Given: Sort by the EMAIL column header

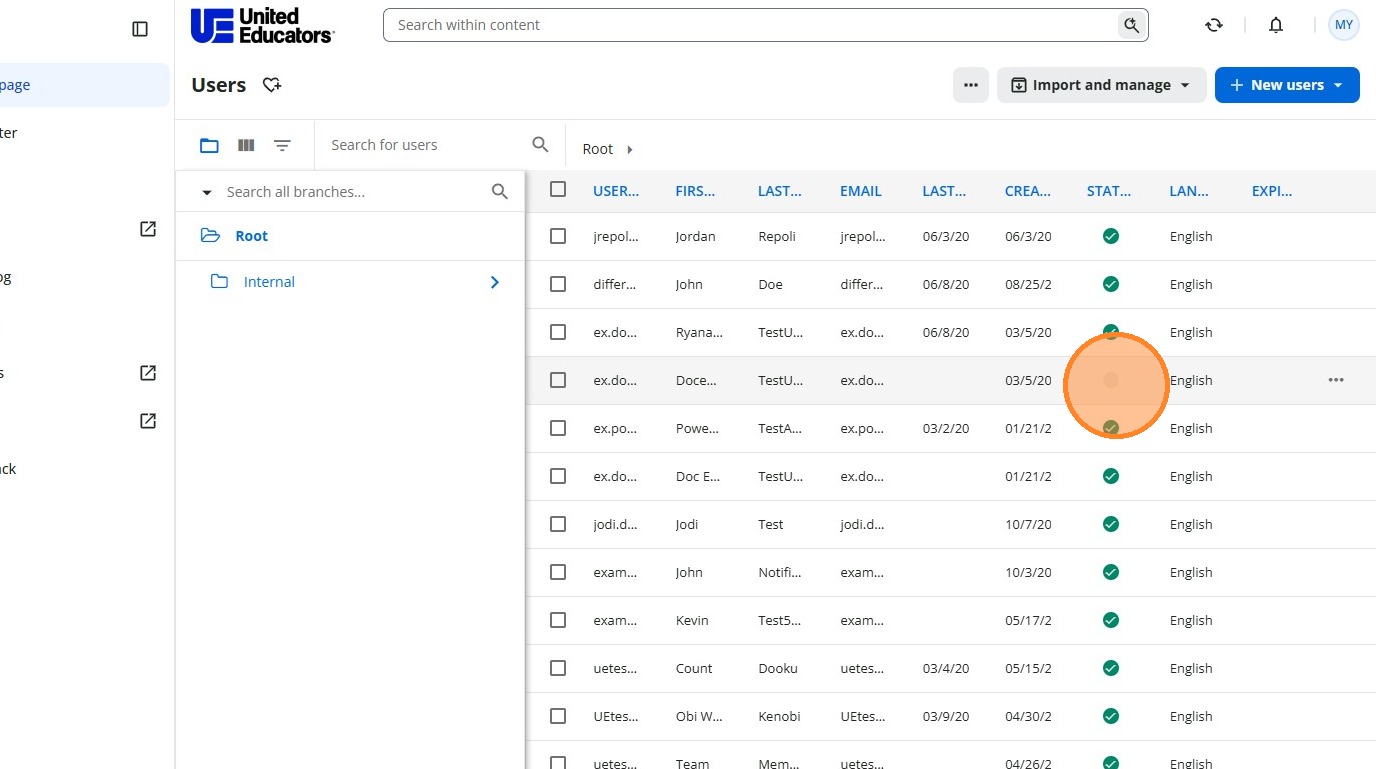Looking at the screenshot, I should point(861,191).
